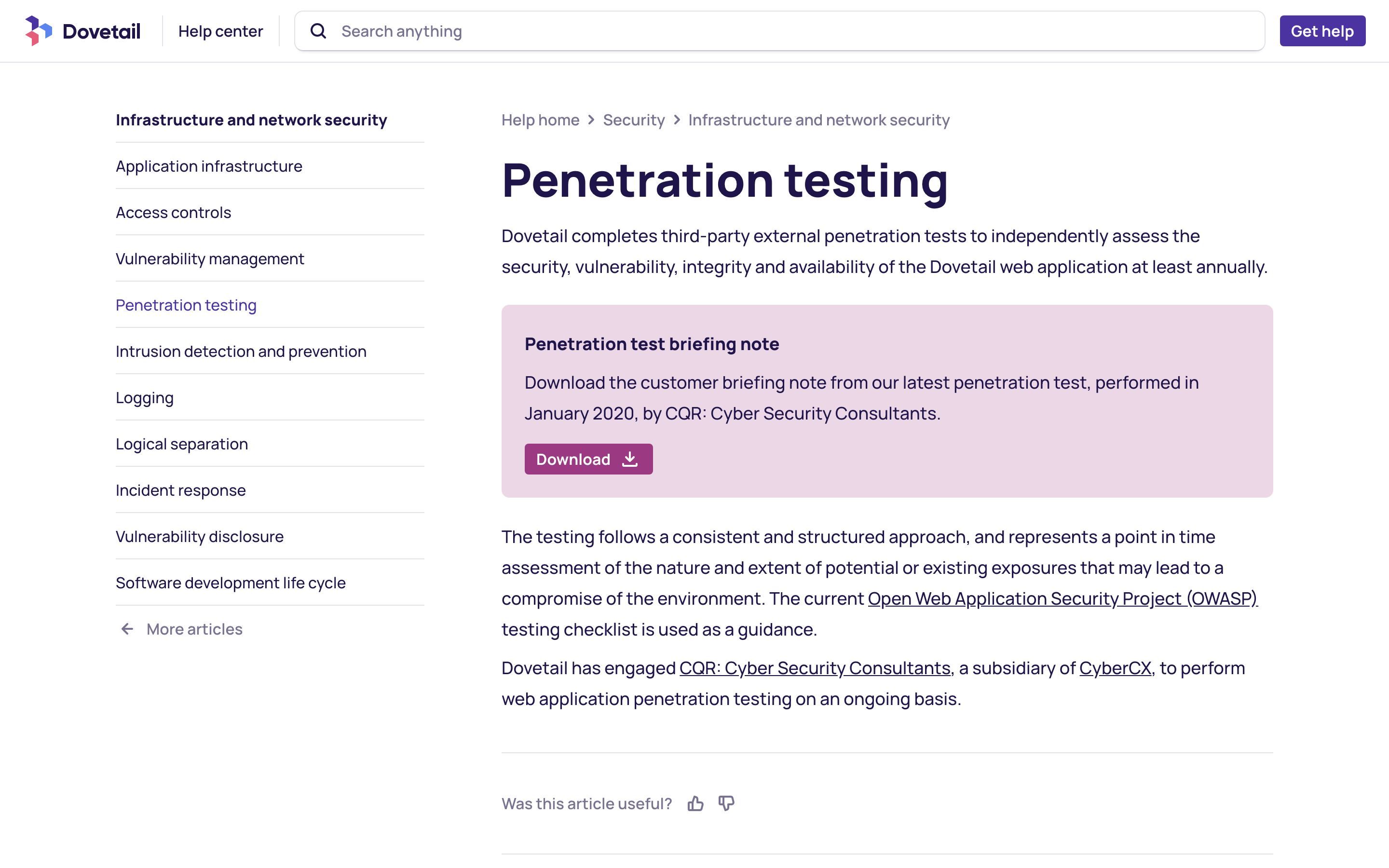Open the OWASP testing checklist link

[x=1062, y=598]
